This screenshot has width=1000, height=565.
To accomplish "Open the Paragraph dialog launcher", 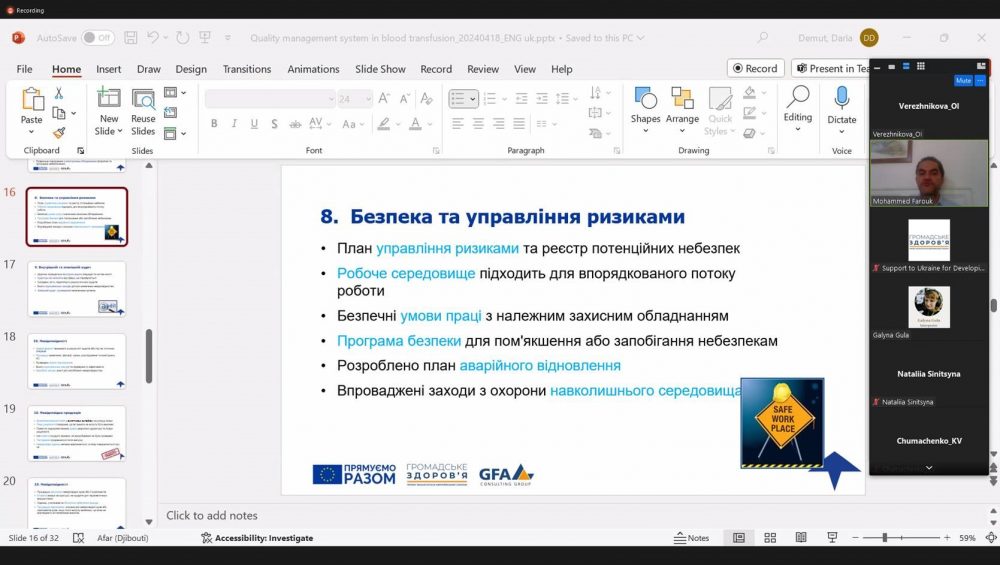I will pyautogui.click(x=617, y=150).
